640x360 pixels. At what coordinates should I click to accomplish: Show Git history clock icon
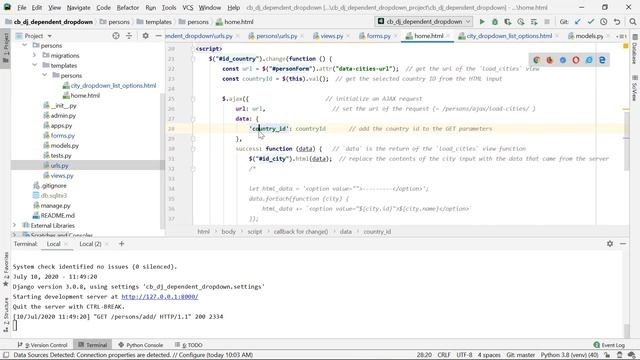coord(604,22)
